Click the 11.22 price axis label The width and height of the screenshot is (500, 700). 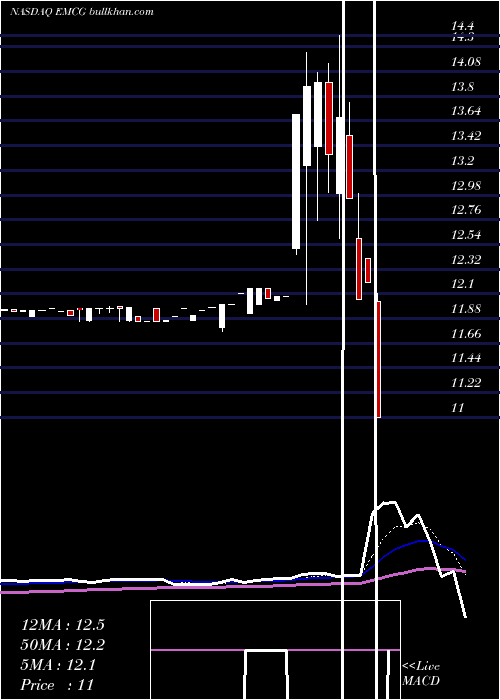466,383
